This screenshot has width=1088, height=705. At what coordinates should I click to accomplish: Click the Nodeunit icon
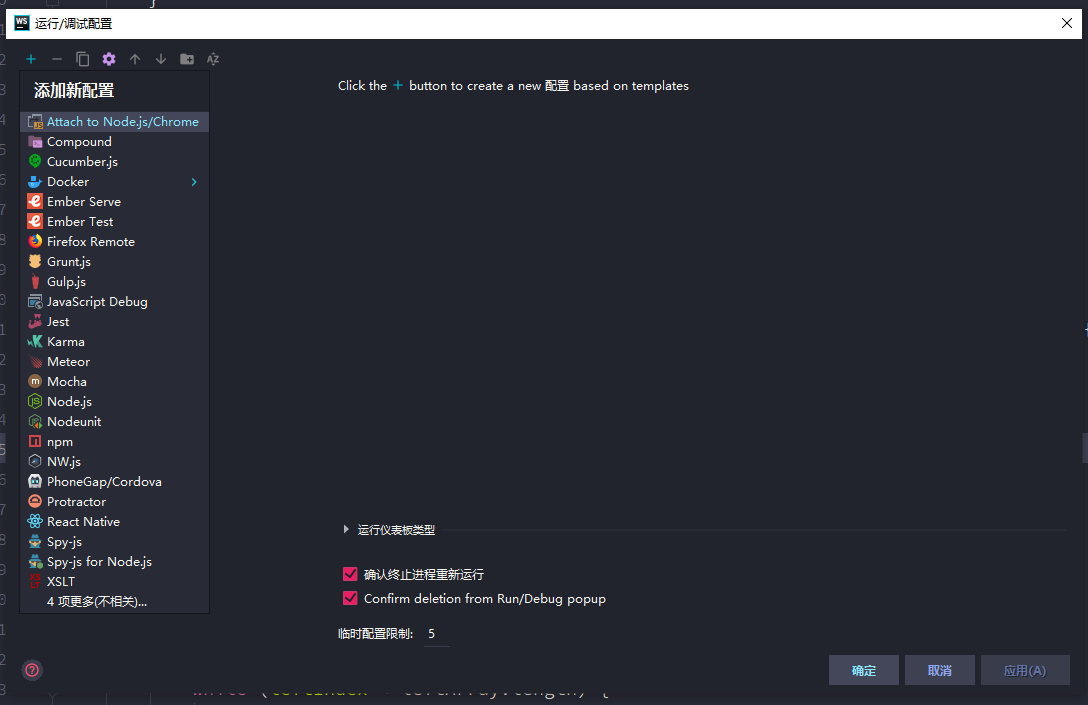pyautogui.click(x=35, y=421)
